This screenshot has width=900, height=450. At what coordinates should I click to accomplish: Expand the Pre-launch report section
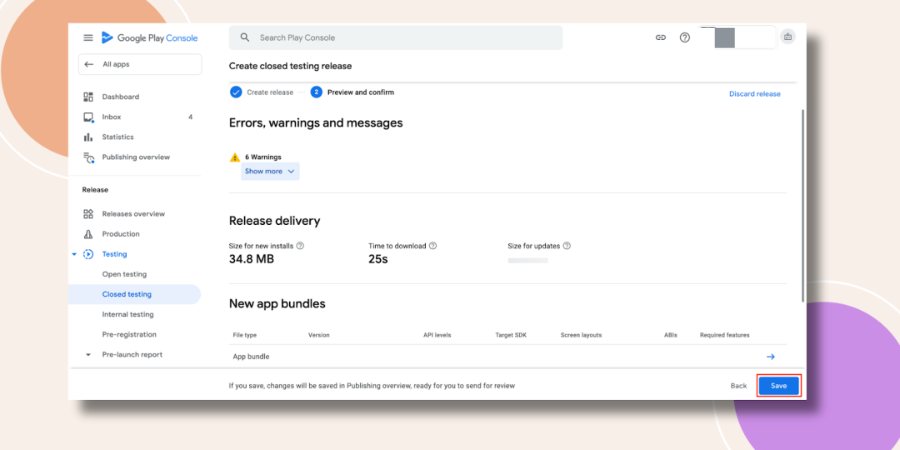click(88, 355)
